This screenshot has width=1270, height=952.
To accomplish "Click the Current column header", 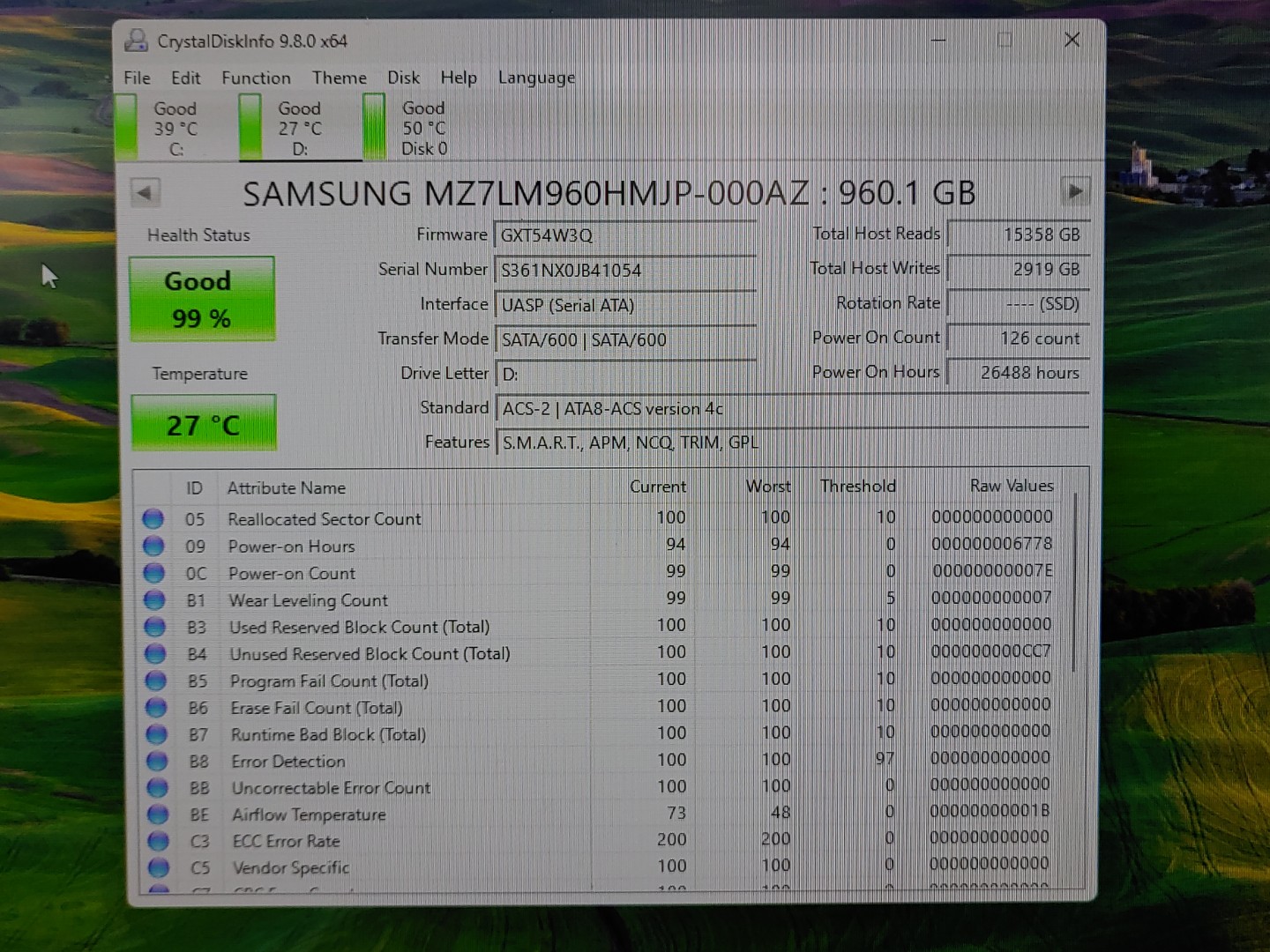I will [x=657, y=487].
